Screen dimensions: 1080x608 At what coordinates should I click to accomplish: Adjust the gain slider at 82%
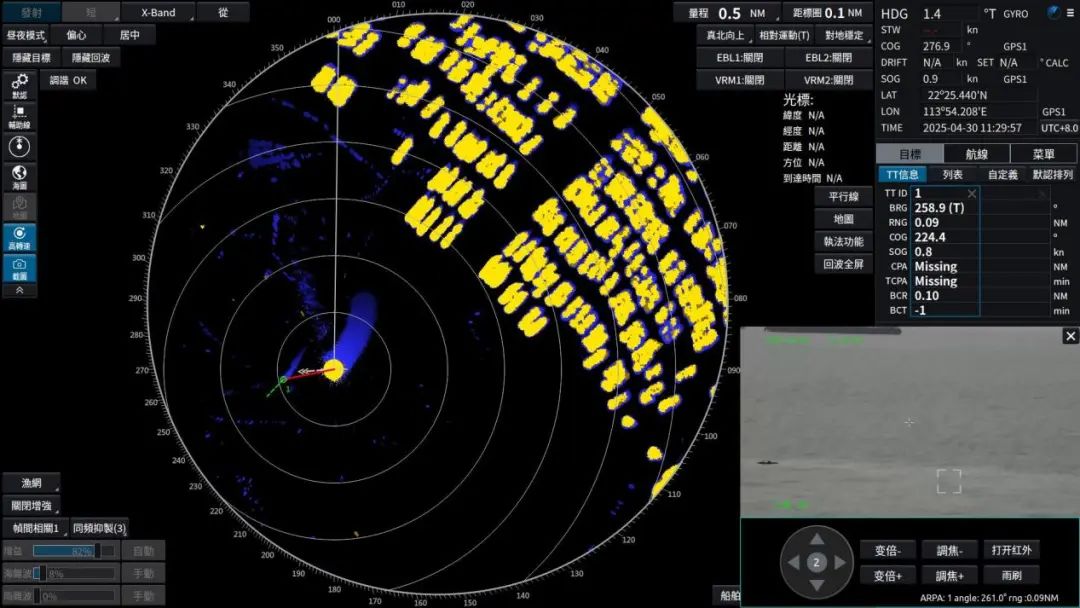pyautogui.click(x=74, y=551)
